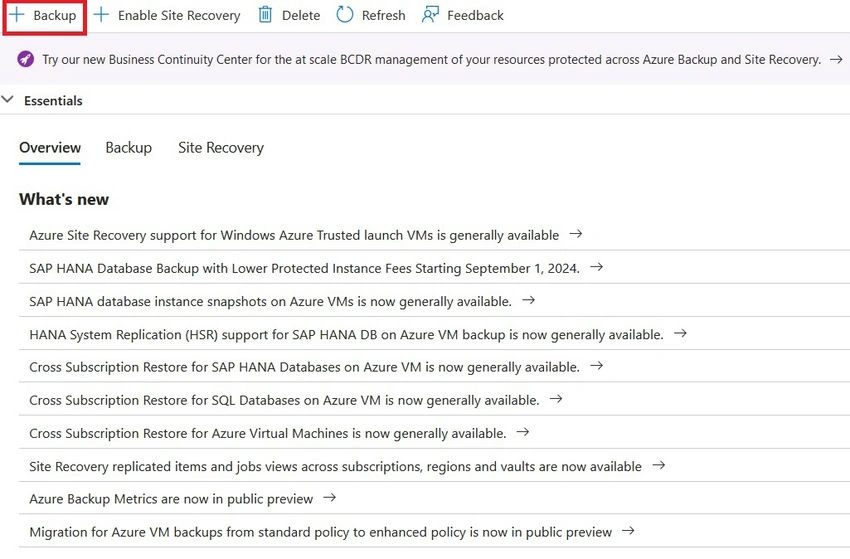Open Cross Subscription Restore for SAP HANA Databases

click(x=304, y=367)
